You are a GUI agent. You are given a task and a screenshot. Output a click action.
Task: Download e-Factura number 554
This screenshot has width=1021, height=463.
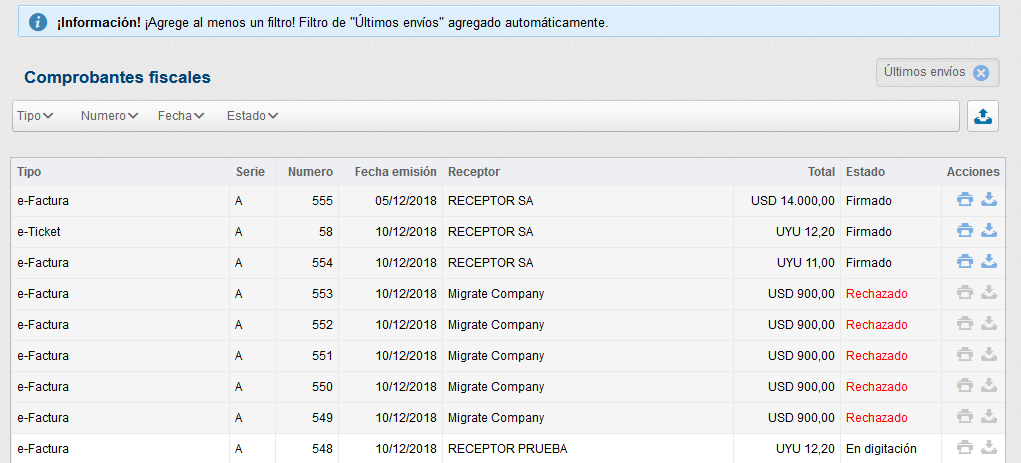pos(989,262)
